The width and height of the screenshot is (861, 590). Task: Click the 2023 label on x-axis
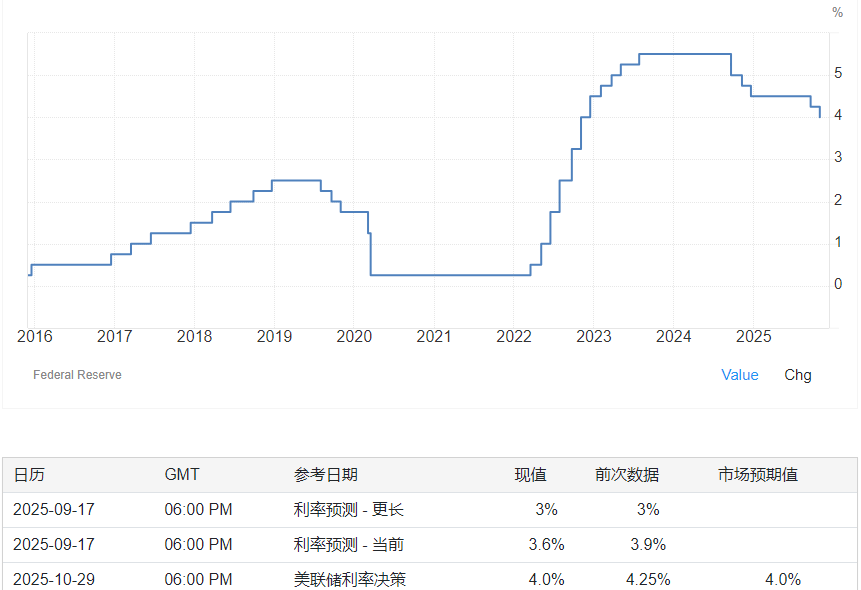click(593, 337)
